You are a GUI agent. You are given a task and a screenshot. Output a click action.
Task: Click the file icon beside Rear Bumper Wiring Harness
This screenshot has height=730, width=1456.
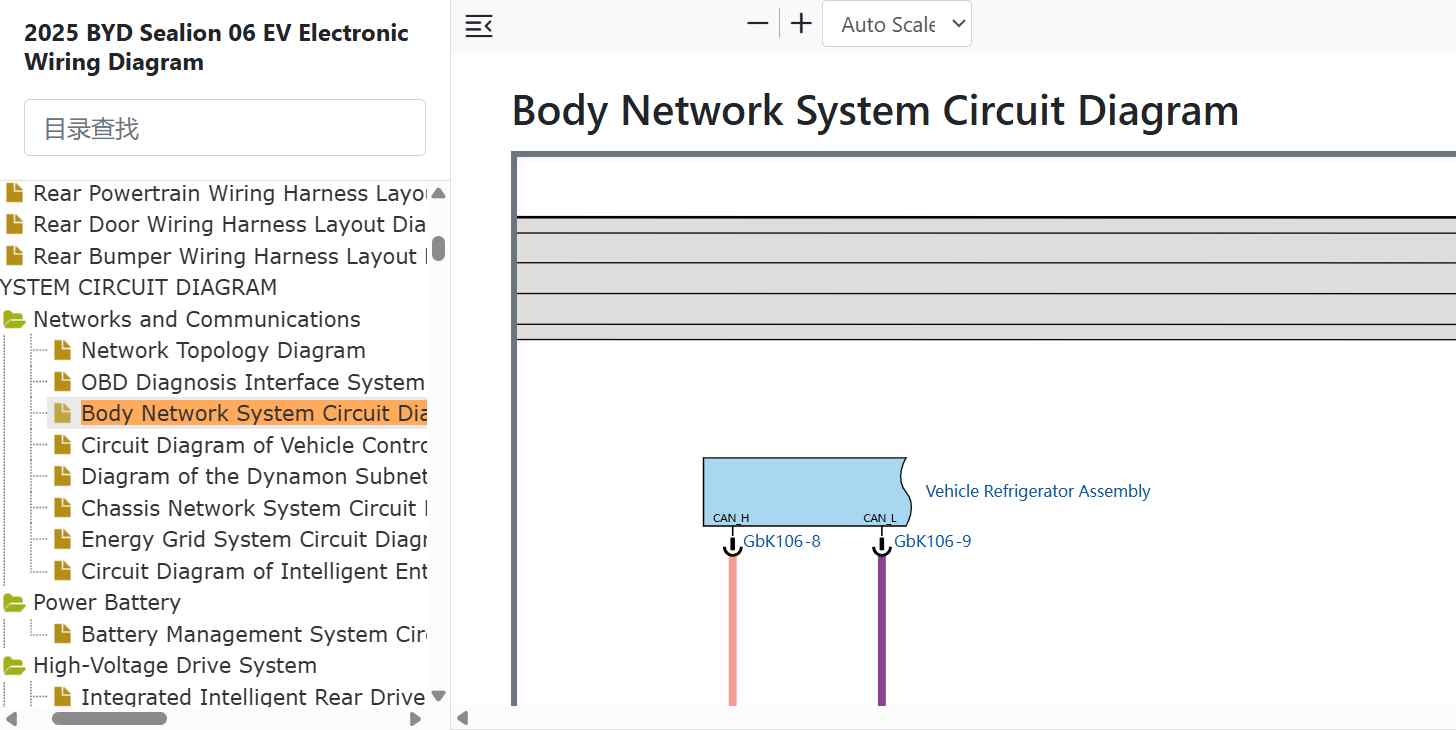(14, 256)
